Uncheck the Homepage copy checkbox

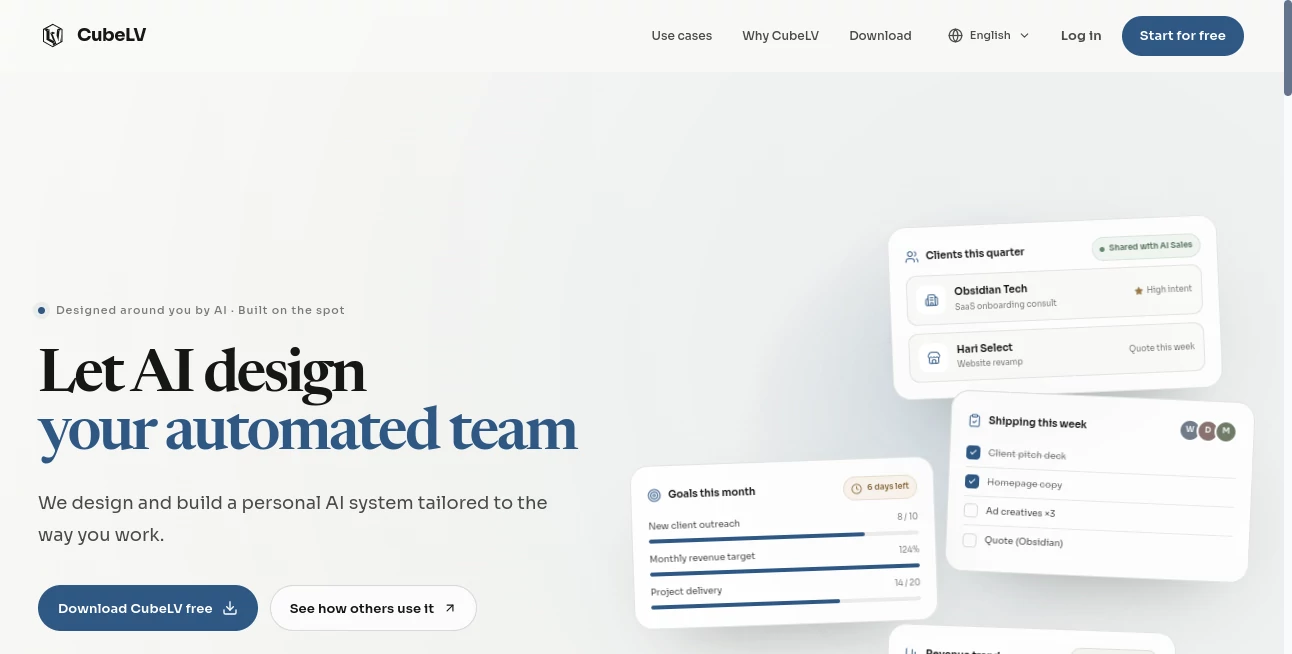click(x=971, y=481)
